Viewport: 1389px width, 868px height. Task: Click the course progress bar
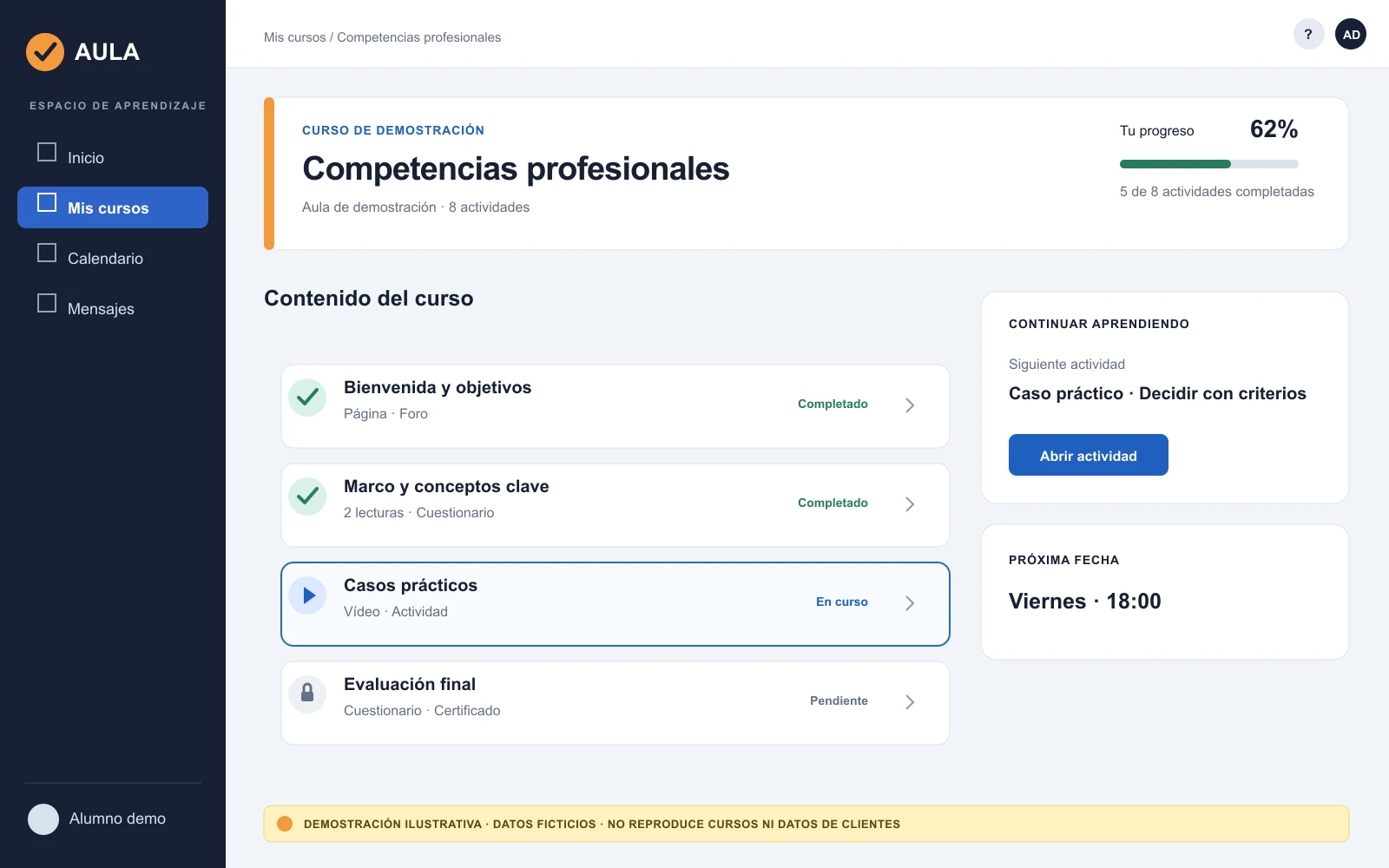click(1209, 164)
